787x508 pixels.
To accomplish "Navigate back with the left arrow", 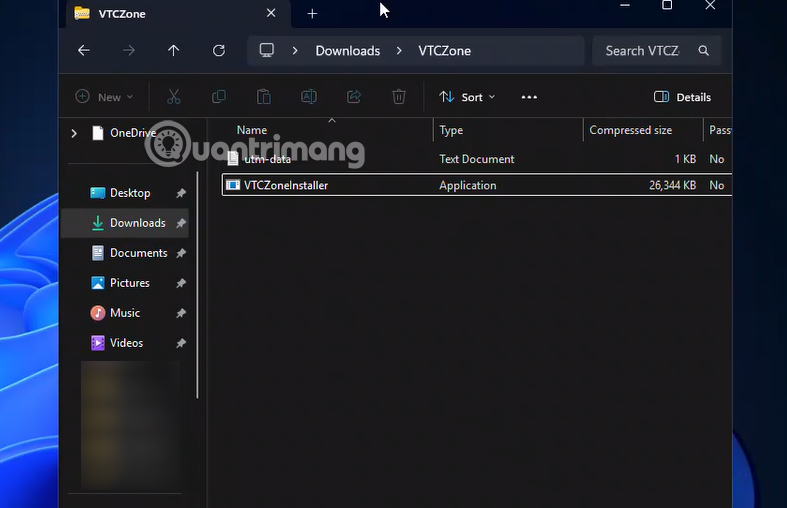I will point(84,51).
